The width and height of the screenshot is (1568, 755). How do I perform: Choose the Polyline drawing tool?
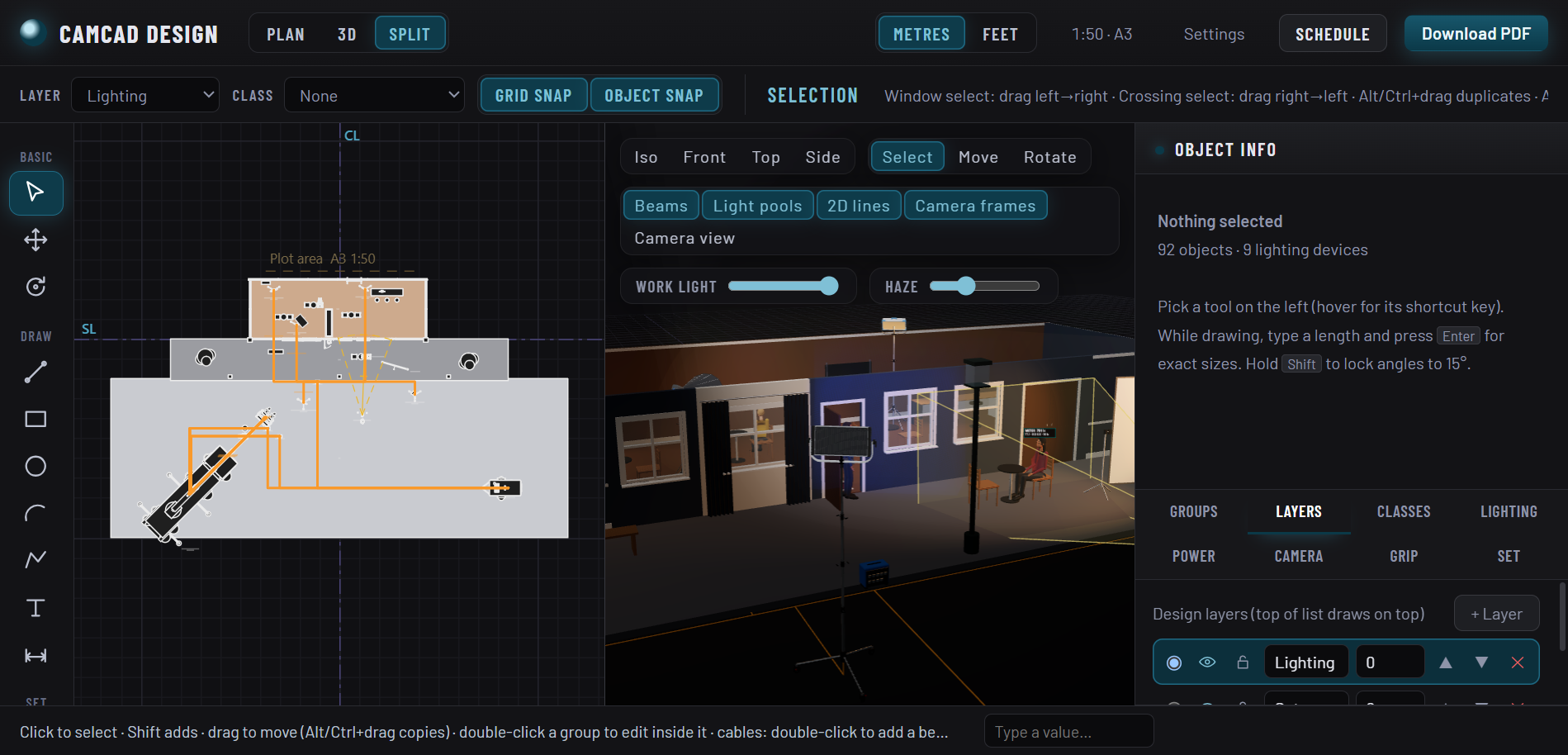(x=36, y=560)
